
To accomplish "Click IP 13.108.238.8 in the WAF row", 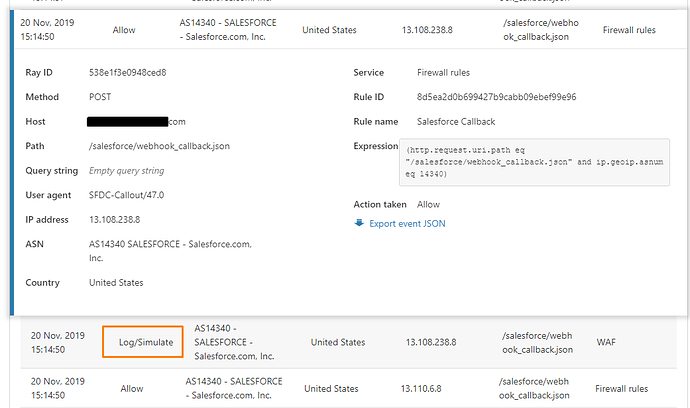I will pyautogui.click(x=431, y=342).
